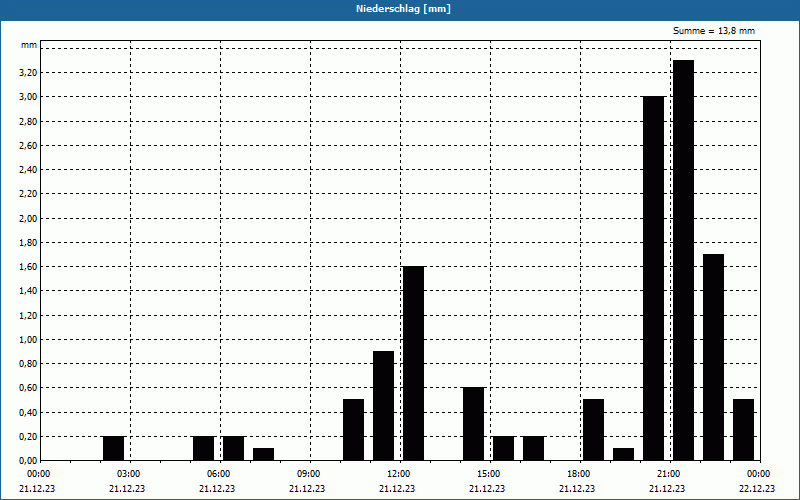Select the 1,20 y-axis value
The height and width of the screenshot is (500, 800).
click(x=28, y=315)
